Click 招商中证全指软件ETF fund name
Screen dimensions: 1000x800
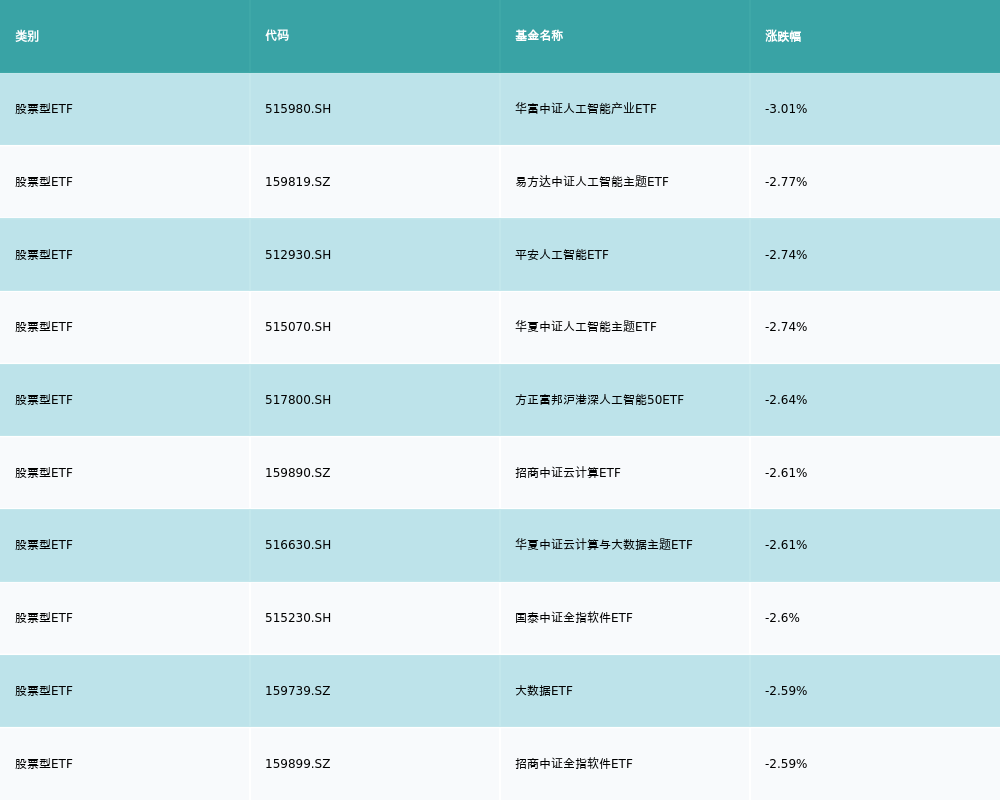click(574, 764)
